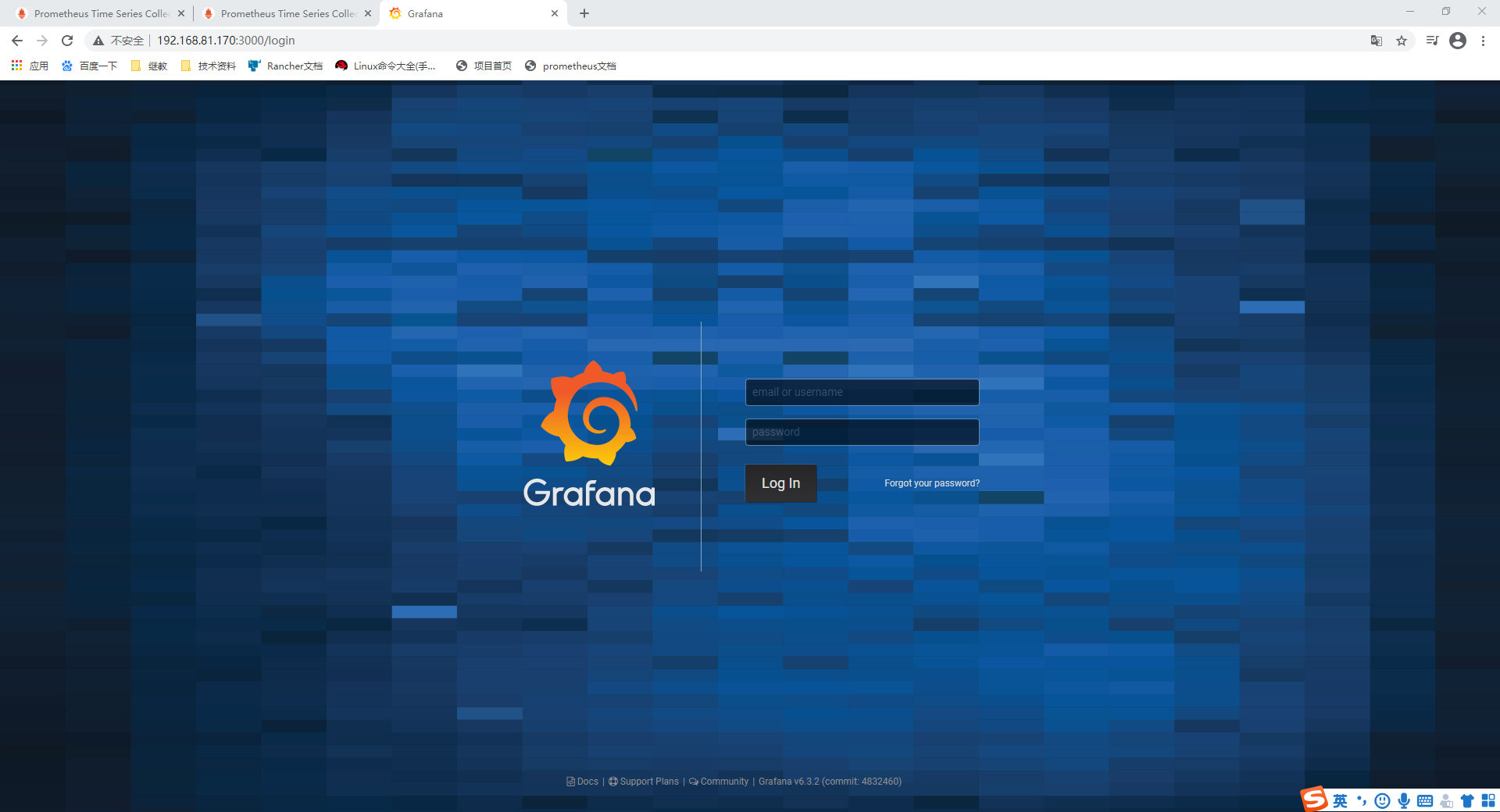The height and width of the screenshot is (812, 1500).
Task: Close the second Prometheus tab
Action: click(368, 13)
